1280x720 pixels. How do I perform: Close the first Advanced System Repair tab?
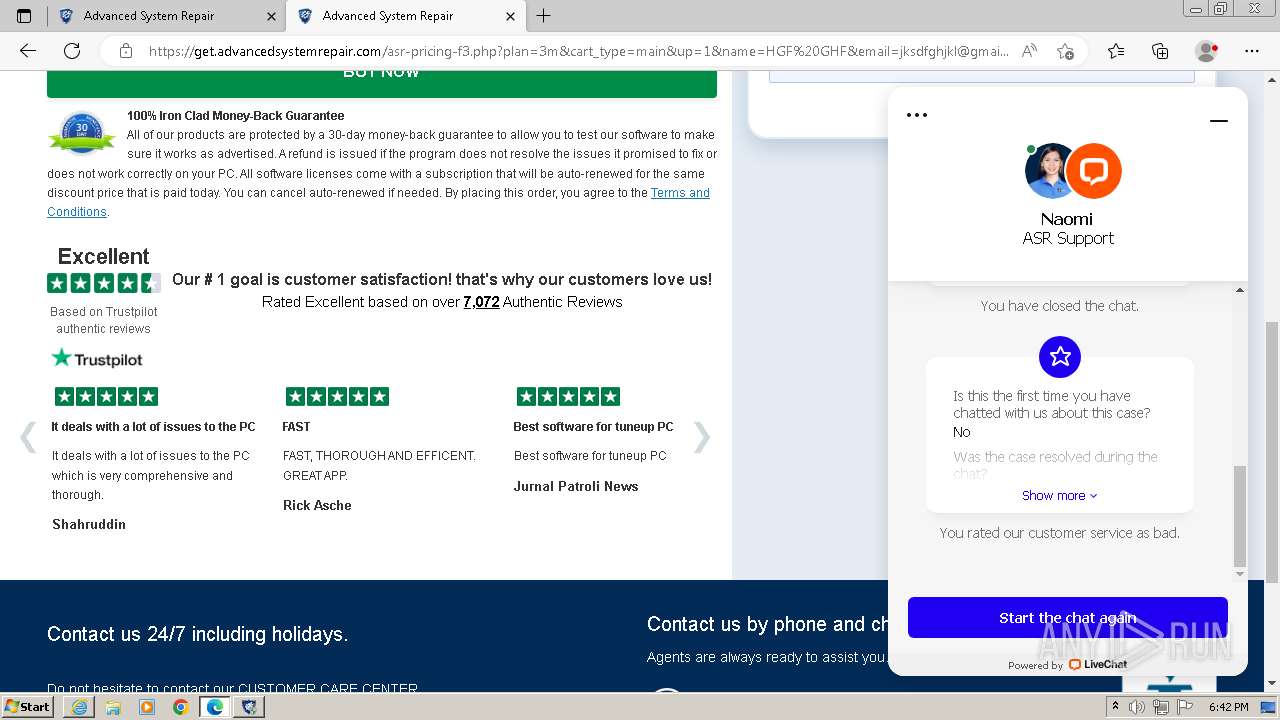(x=272, y=16)
